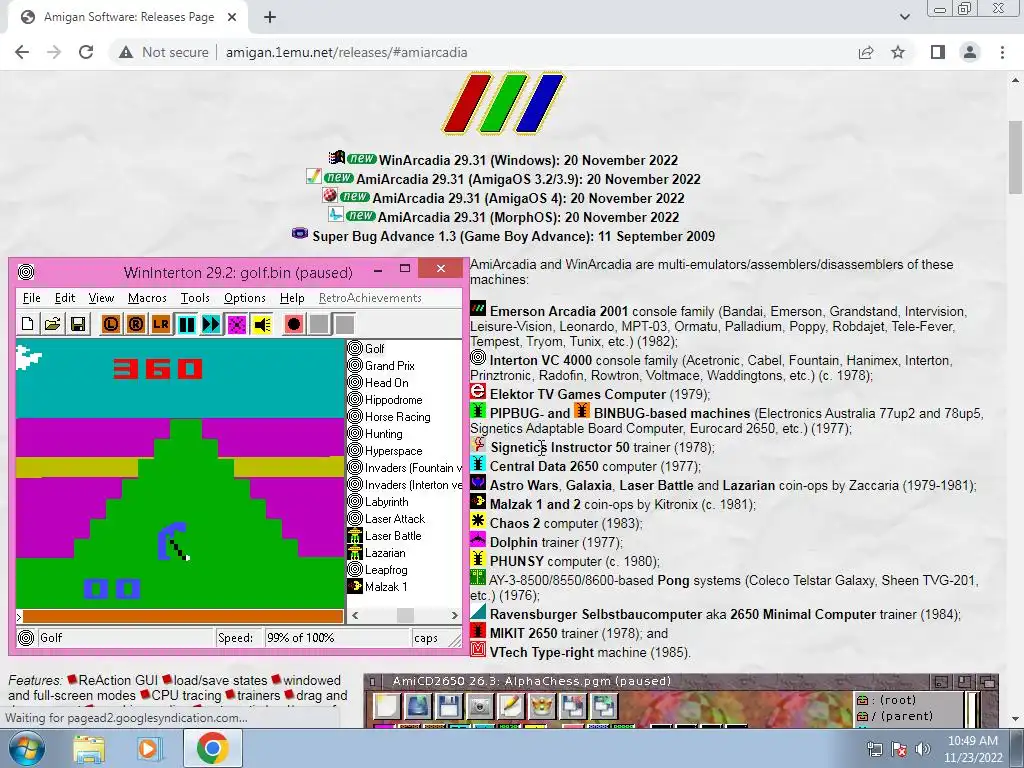Select Hippodrome in the game list
Image resolution: width=1024 pixels, height=768 pixels.
393,400
